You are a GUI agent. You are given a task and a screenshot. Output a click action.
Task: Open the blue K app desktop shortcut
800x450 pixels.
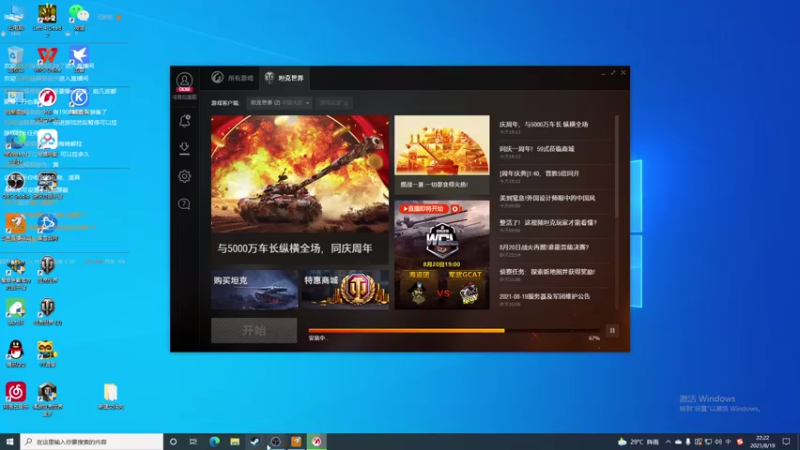(79, 101)
